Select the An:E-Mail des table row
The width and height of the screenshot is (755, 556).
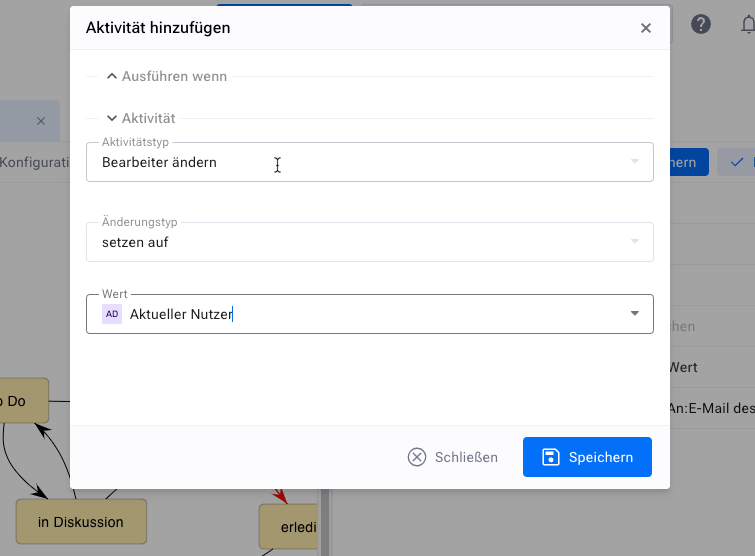click(712, 407)
